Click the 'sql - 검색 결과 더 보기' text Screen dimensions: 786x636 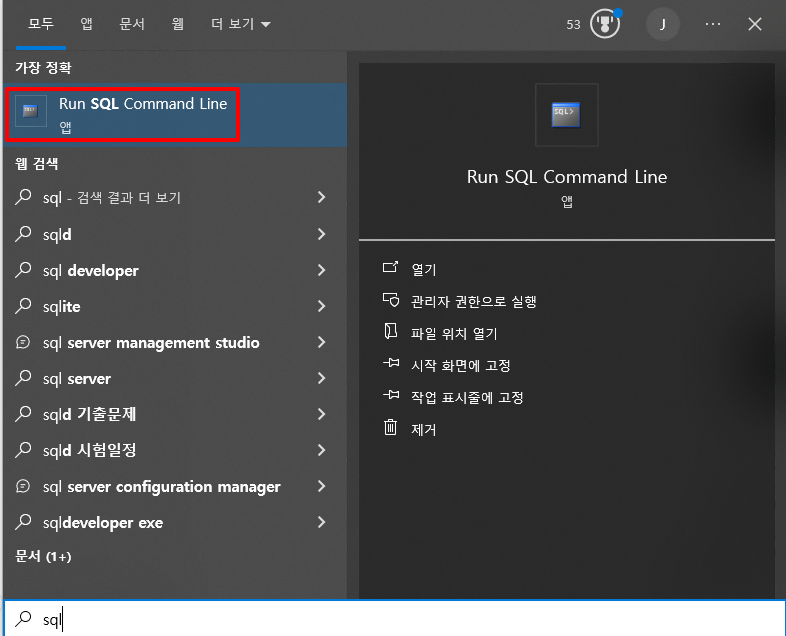(112, 198)
